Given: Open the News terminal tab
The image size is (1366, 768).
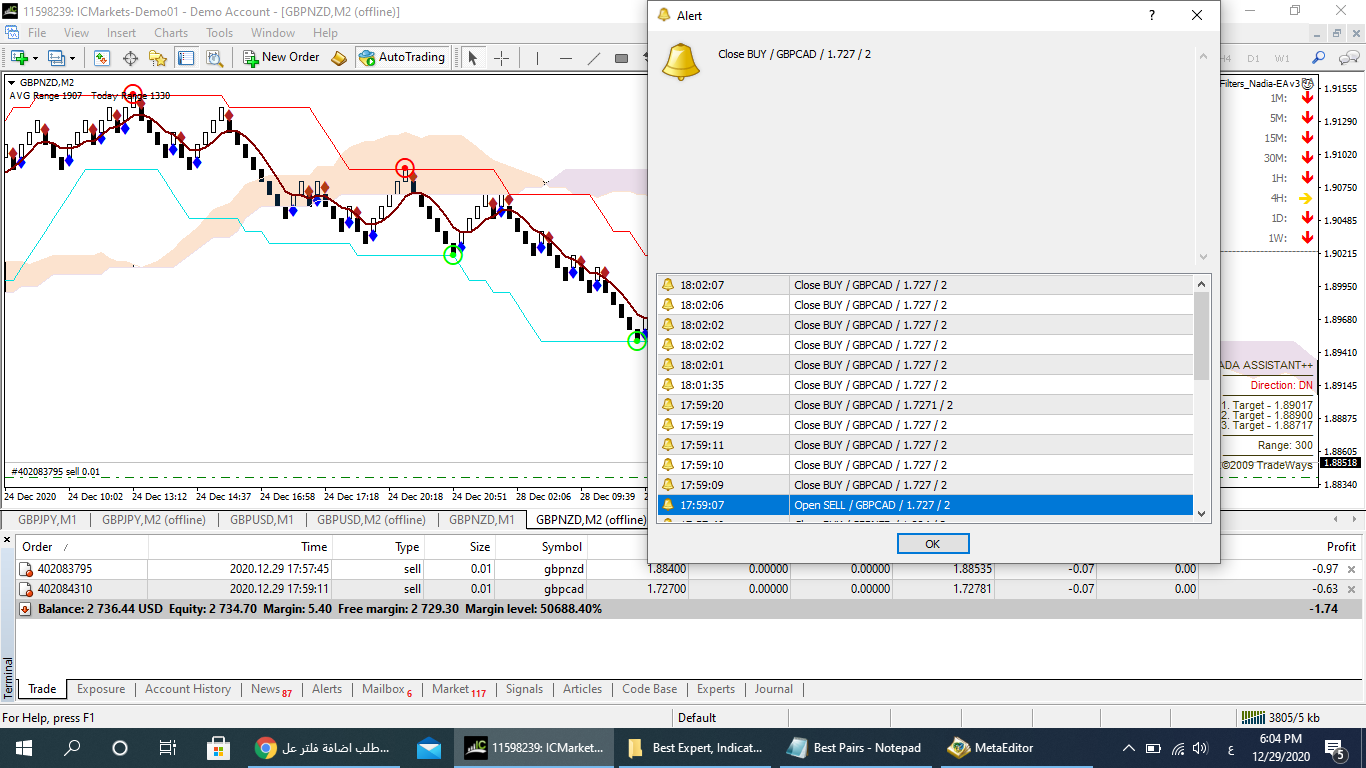Looking at the screenshot, I should tap(270, 689).
